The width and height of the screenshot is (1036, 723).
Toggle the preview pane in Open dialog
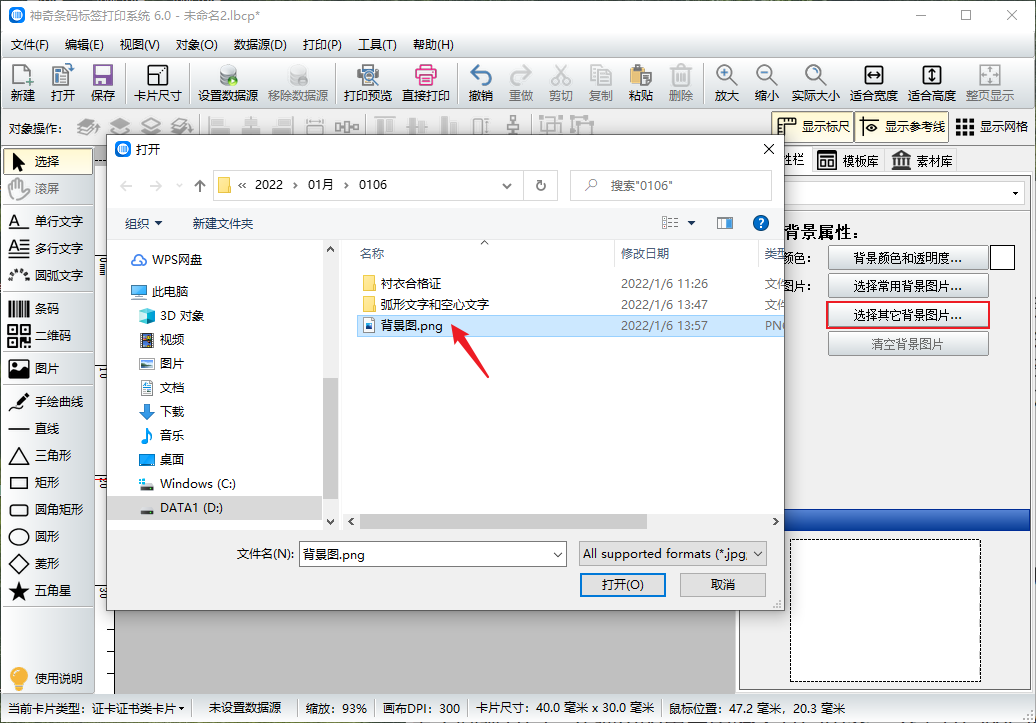pos(725,223)
